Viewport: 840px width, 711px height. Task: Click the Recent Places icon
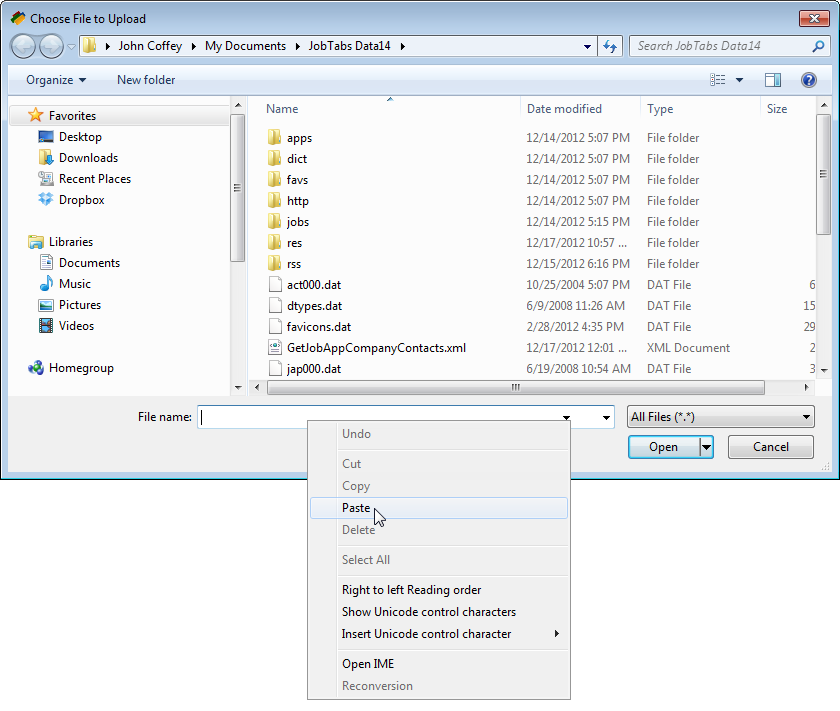click(46, 178)
